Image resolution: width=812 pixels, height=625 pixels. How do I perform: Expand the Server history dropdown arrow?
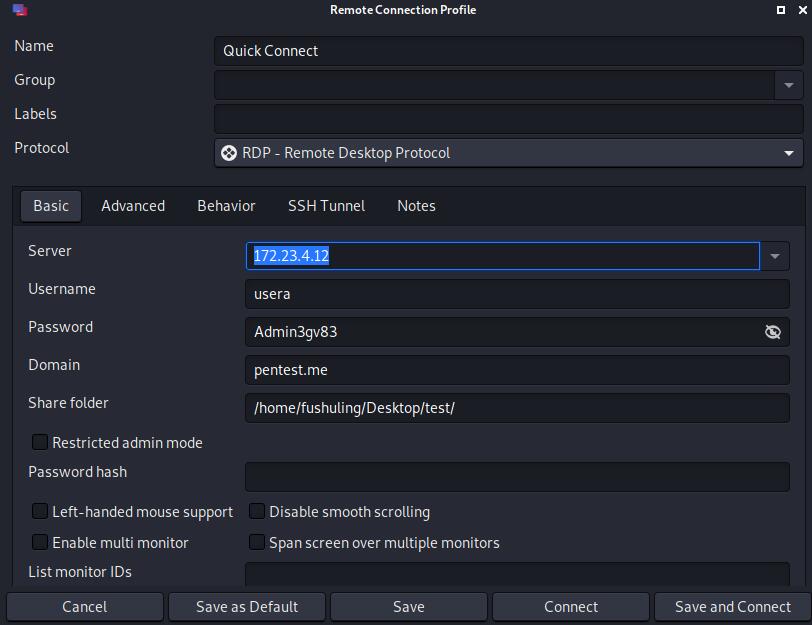[774, 256]
